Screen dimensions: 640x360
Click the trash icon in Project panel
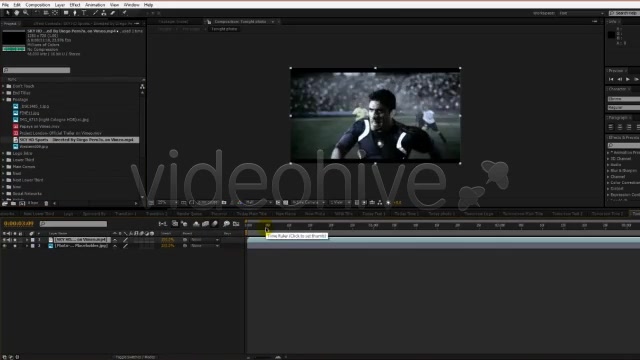click(46, 203)
